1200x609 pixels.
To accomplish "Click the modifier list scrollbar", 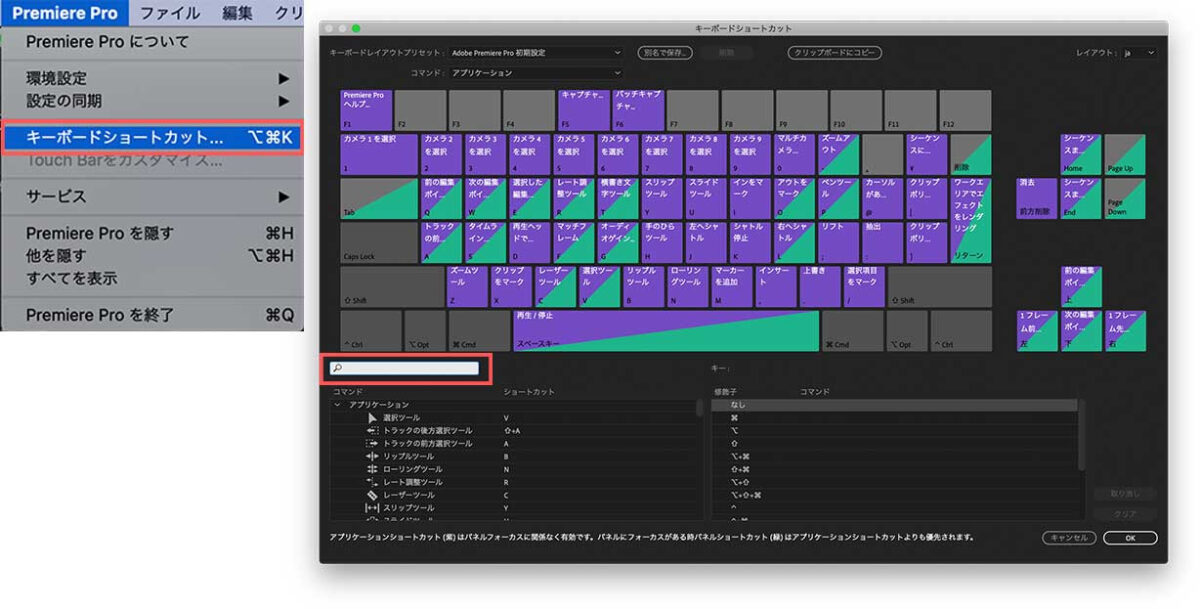I will [1081, 435].
